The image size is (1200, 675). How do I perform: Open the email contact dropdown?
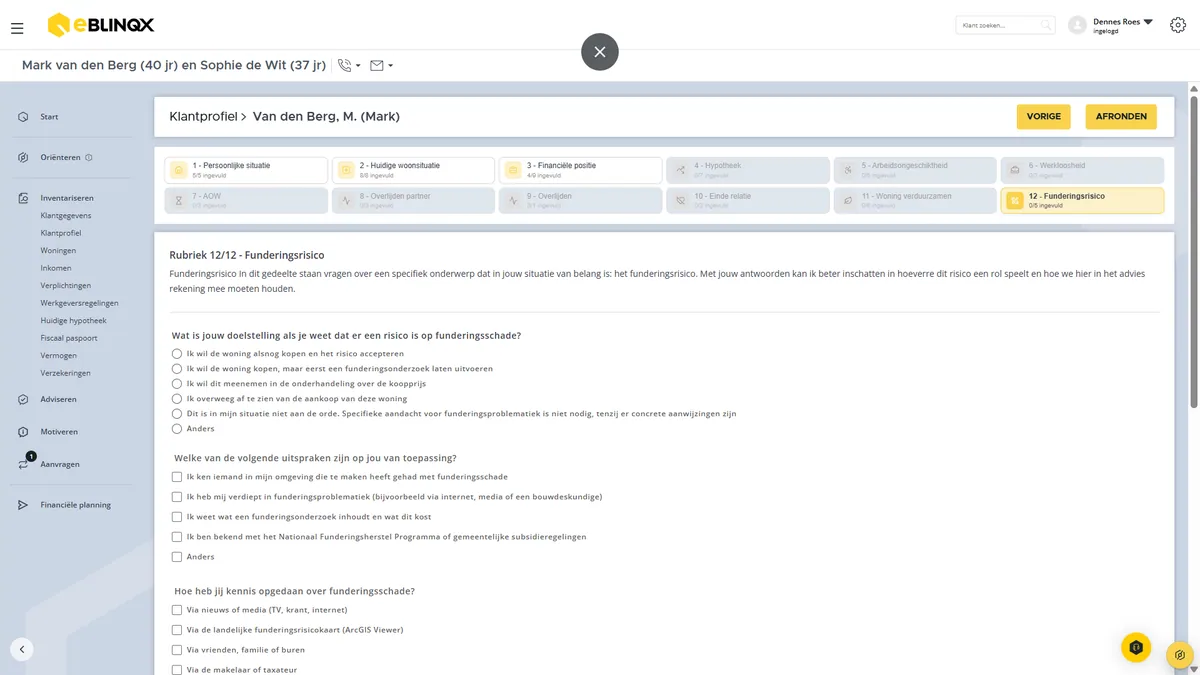click(x=381, y=66)
